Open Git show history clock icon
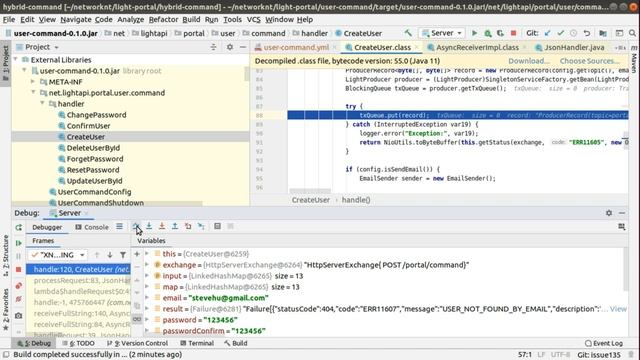 coord(573,33)
